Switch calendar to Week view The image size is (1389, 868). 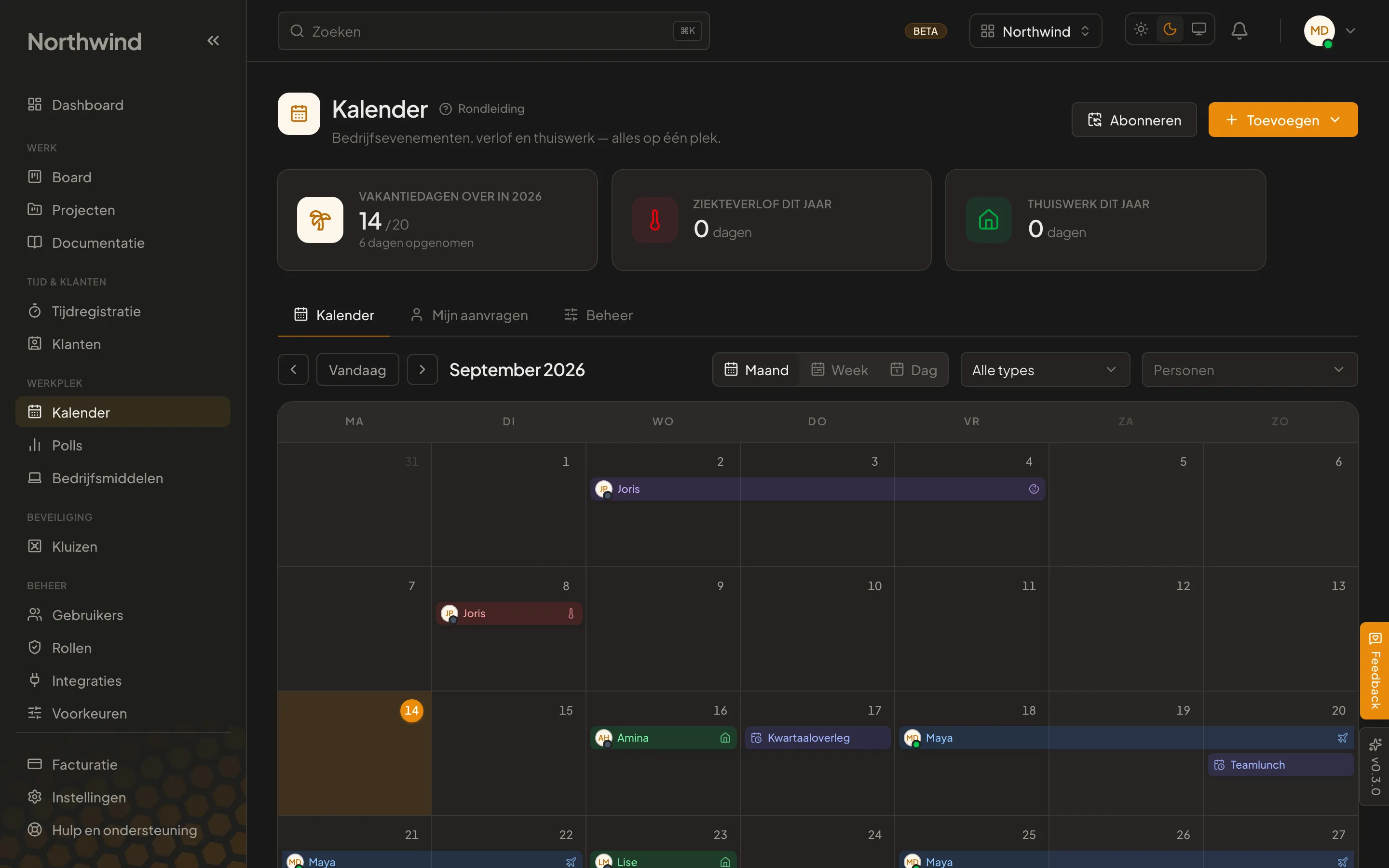[840, 370]
